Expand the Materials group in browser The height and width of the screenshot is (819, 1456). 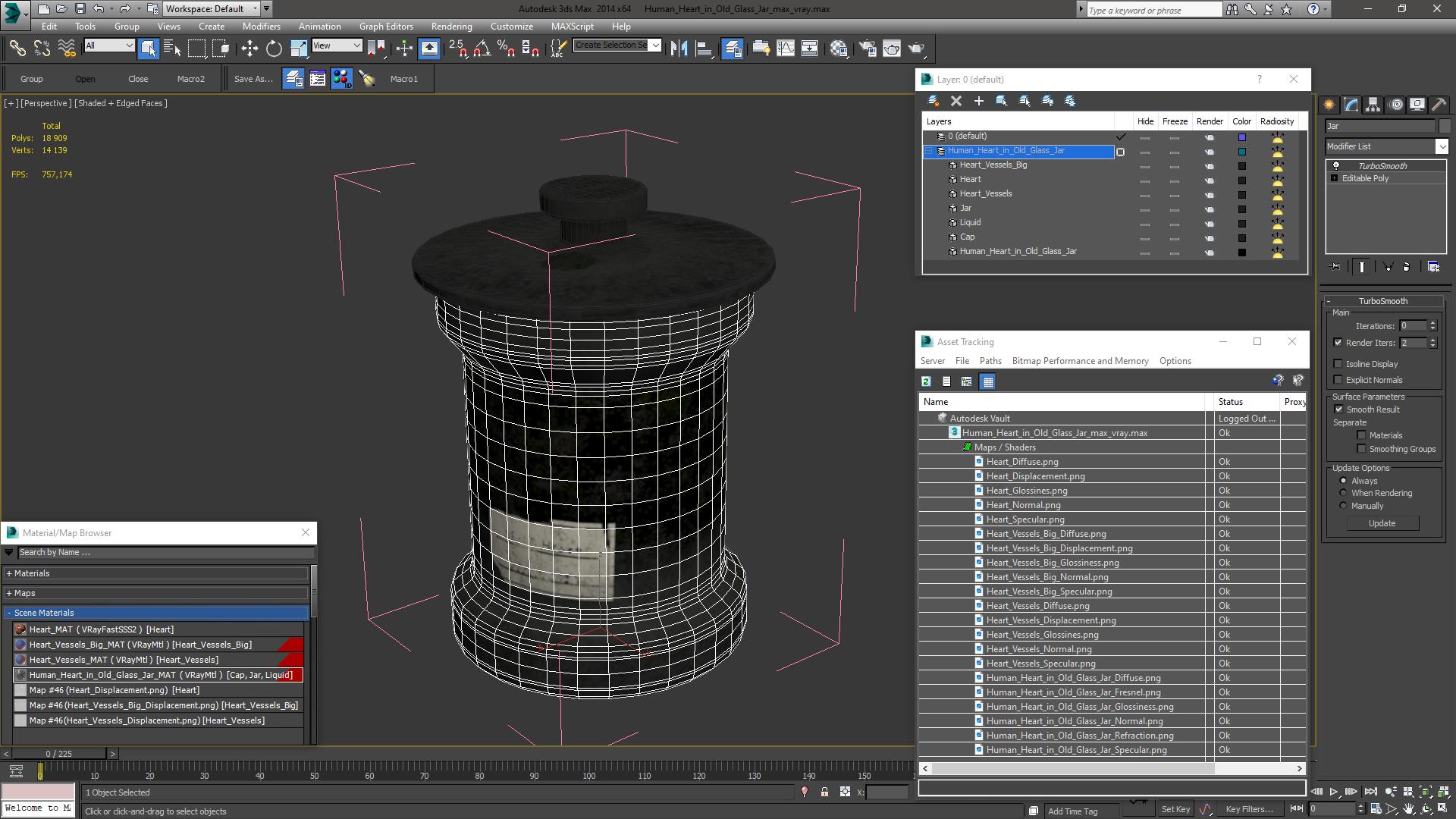tap(155, 573)
